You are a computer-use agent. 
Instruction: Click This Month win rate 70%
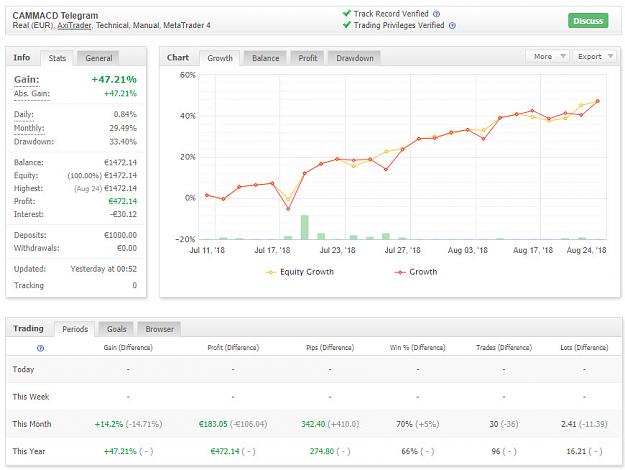click(404, 424)
